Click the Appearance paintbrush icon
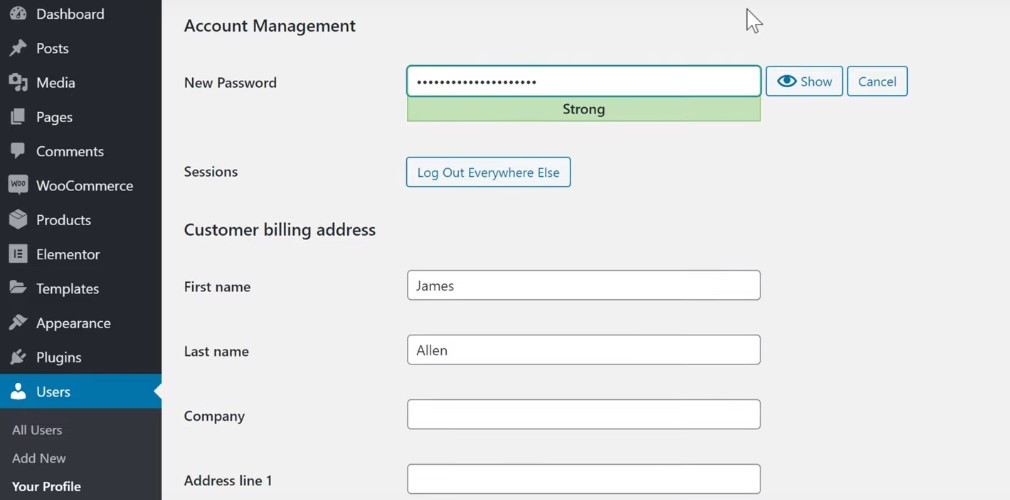Screen dimensions: 1010x500 (x=18, y=323)
